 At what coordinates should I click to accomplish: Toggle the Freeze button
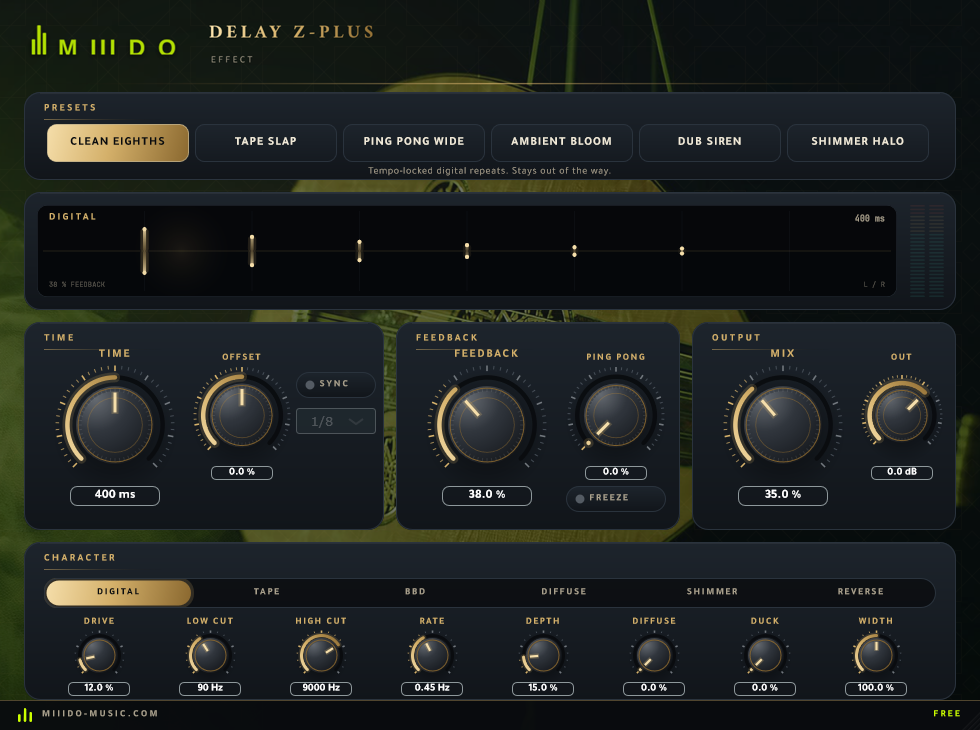pos(616,498)
